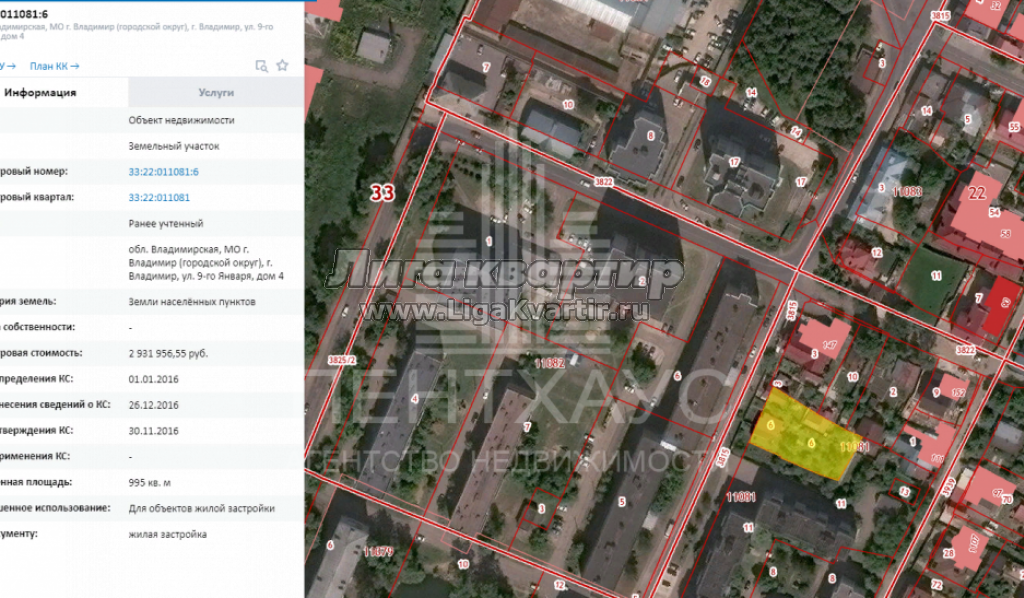This screenshot has height=598, width=1024.
Task: Follow the План КК arrow link
Action: click(54, 66)
